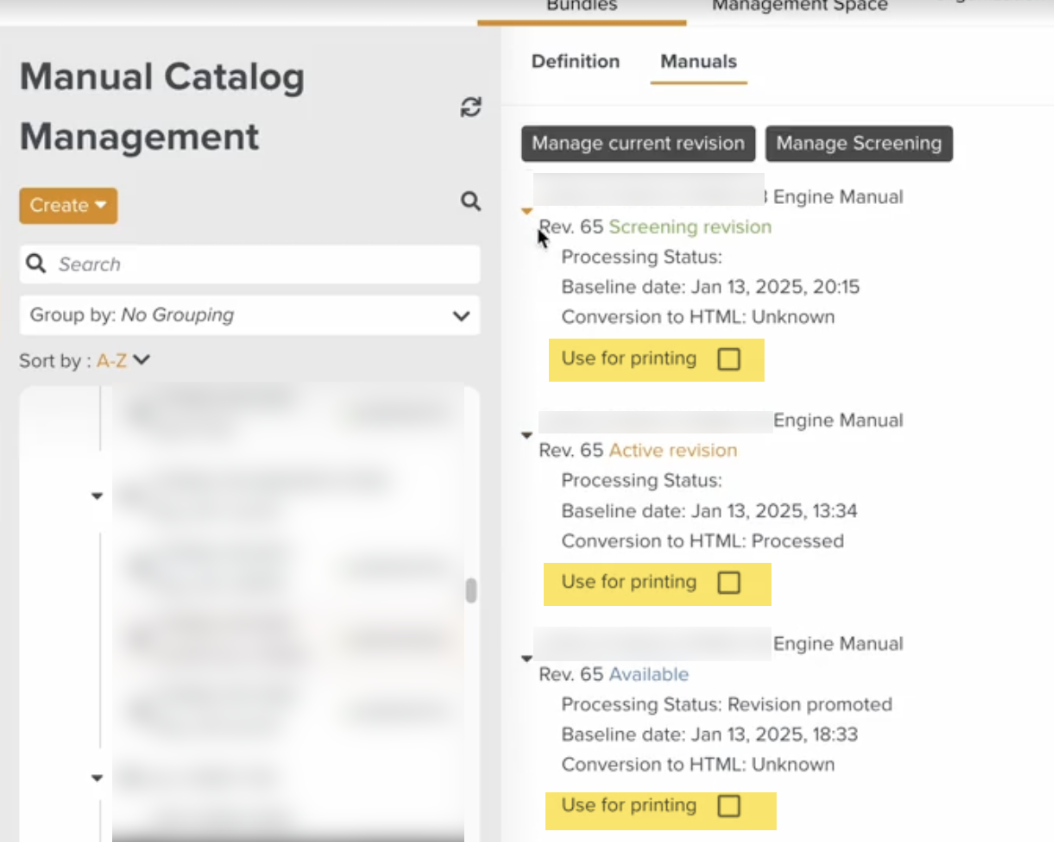Check Use for printing for Available revision
The width and height of the screenshot is (1054, 842).
coord(729,807)
